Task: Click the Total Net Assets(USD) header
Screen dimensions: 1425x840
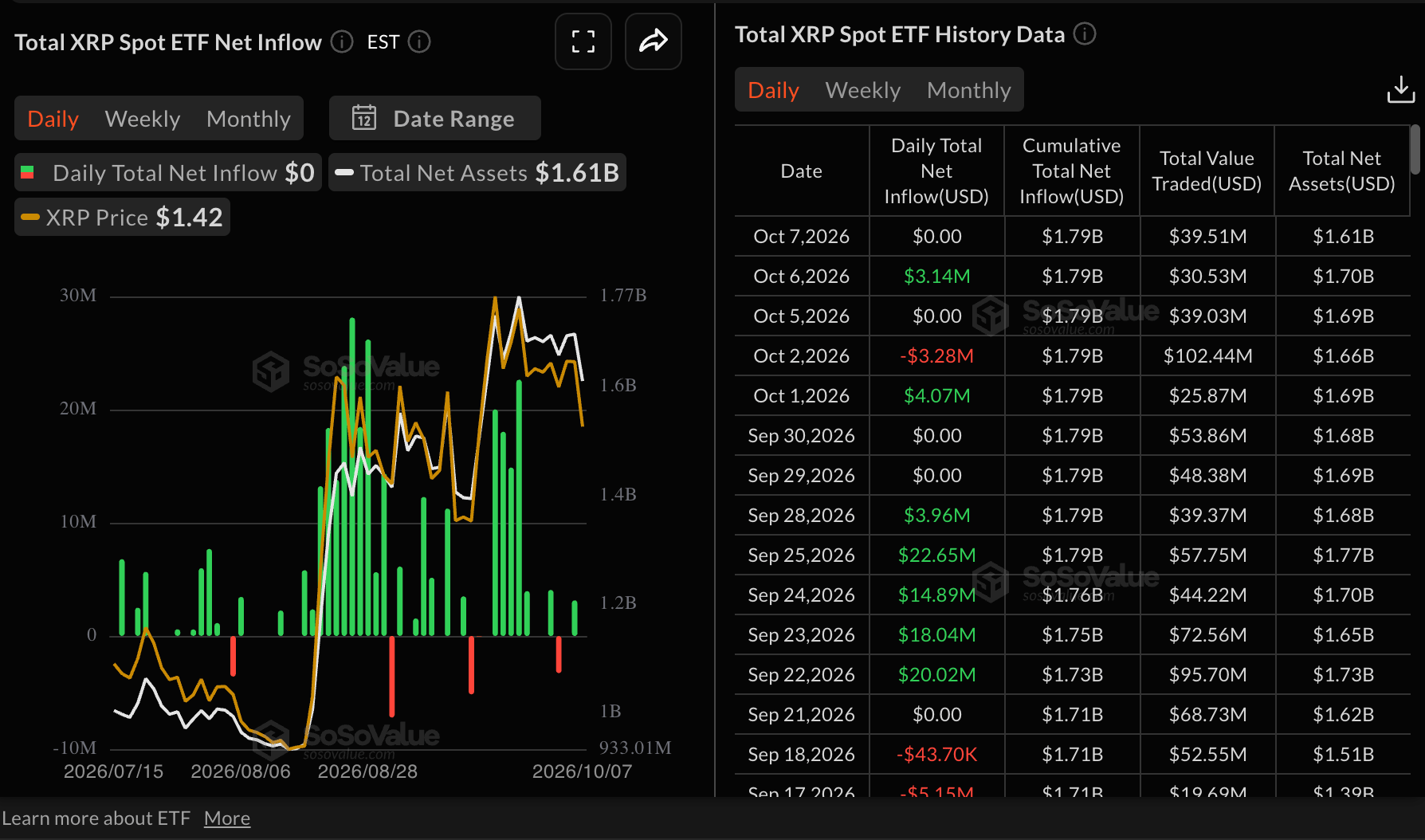Action: 1342,171
